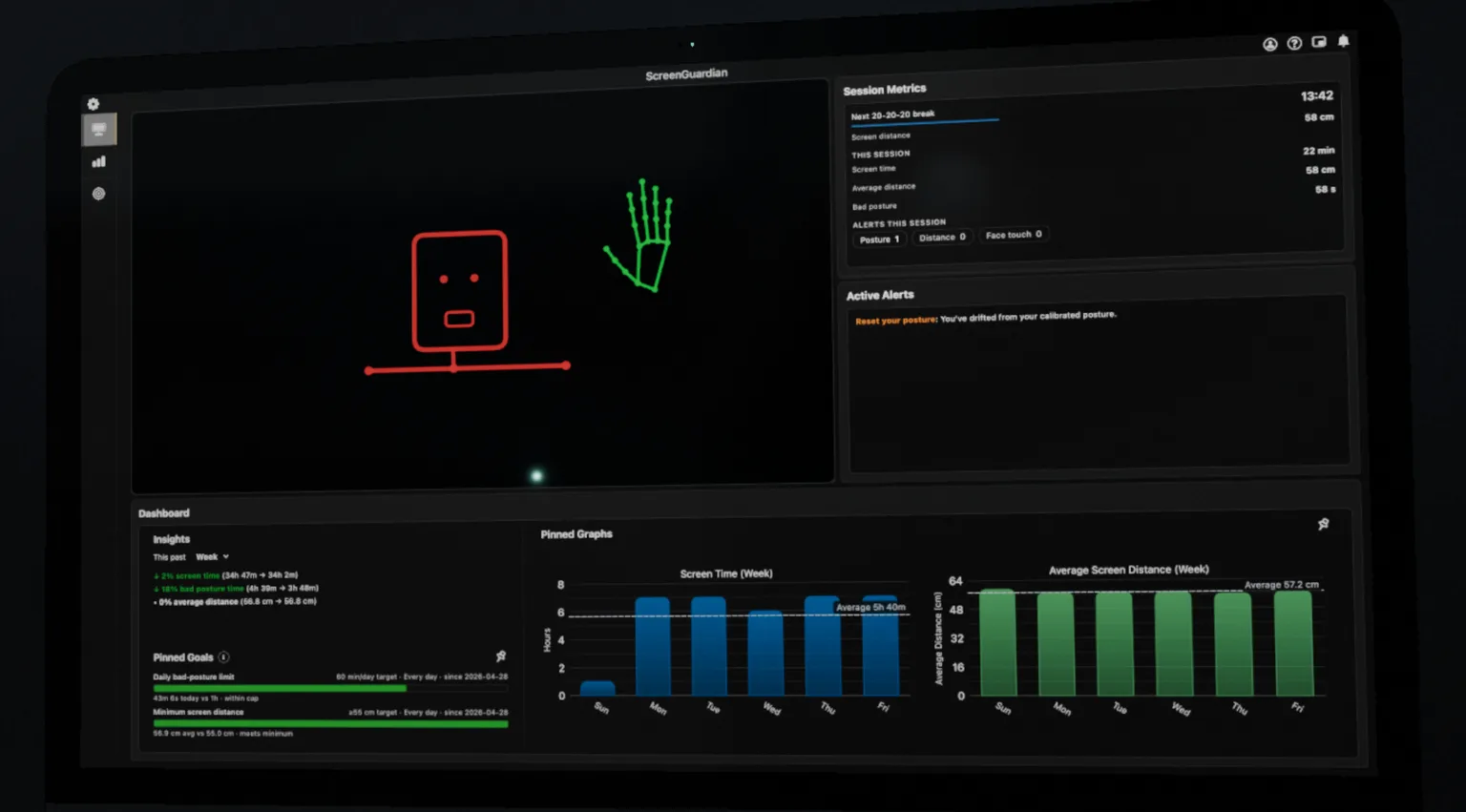Viewport: 1466px width, 812px height.
Task: Click the info icon beside Pinned Goals
Action: click(x=223, y=657)
